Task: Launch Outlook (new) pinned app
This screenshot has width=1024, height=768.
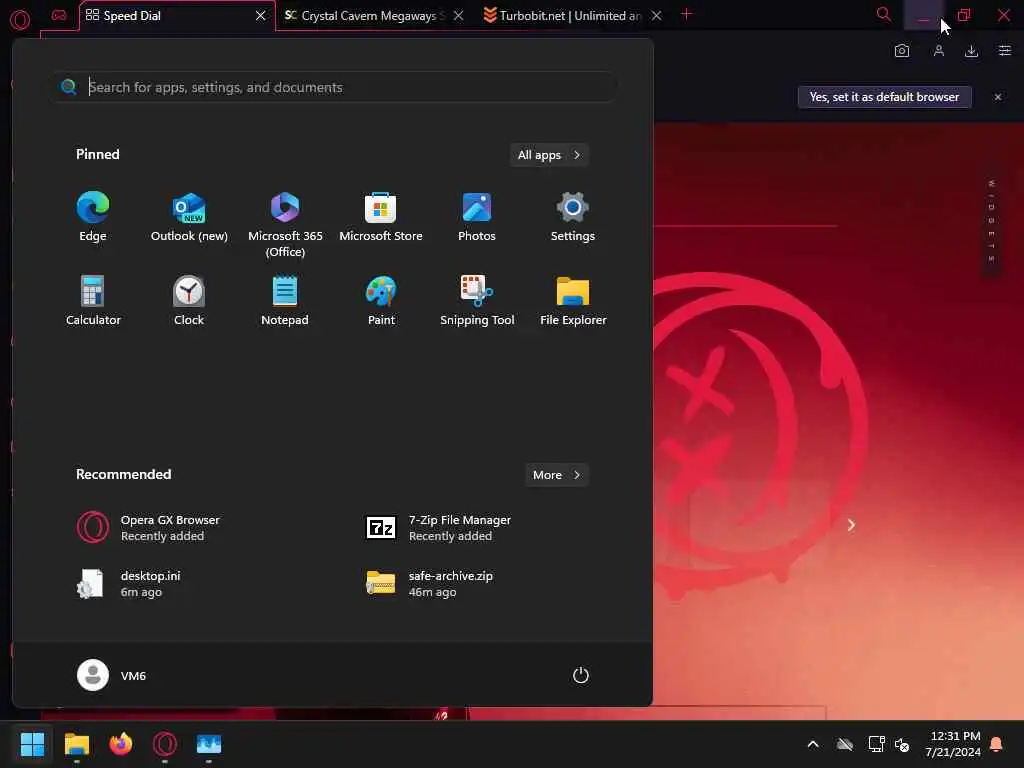Action: 189,217
